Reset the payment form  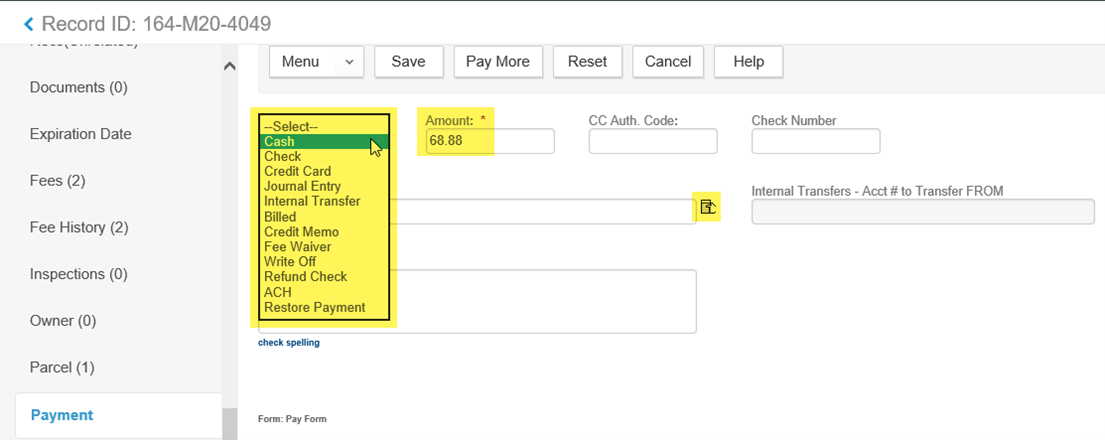coord(587,62)
